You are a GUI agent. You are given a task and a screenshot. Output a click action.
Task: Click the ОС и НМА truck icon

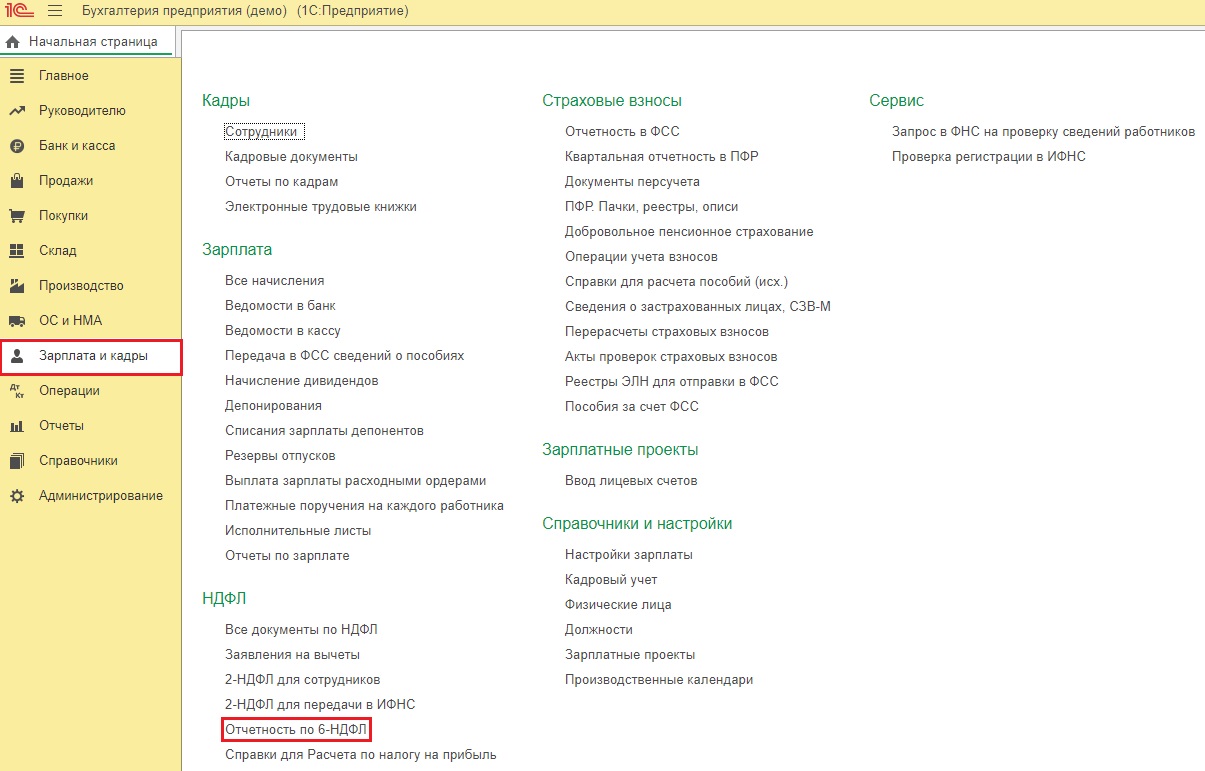pos(17,321)
